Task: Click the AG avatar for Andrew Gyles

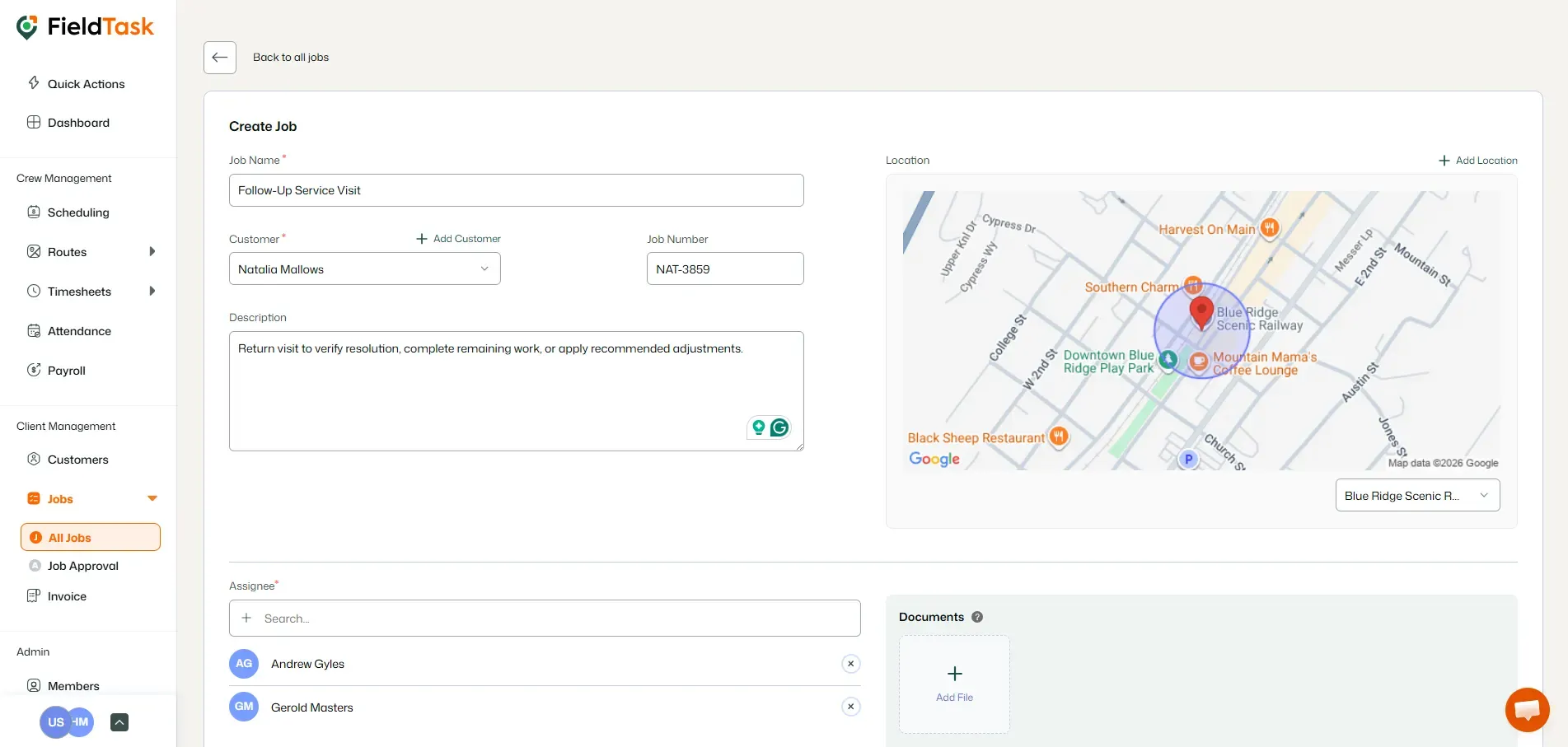Action: (244, 664)
